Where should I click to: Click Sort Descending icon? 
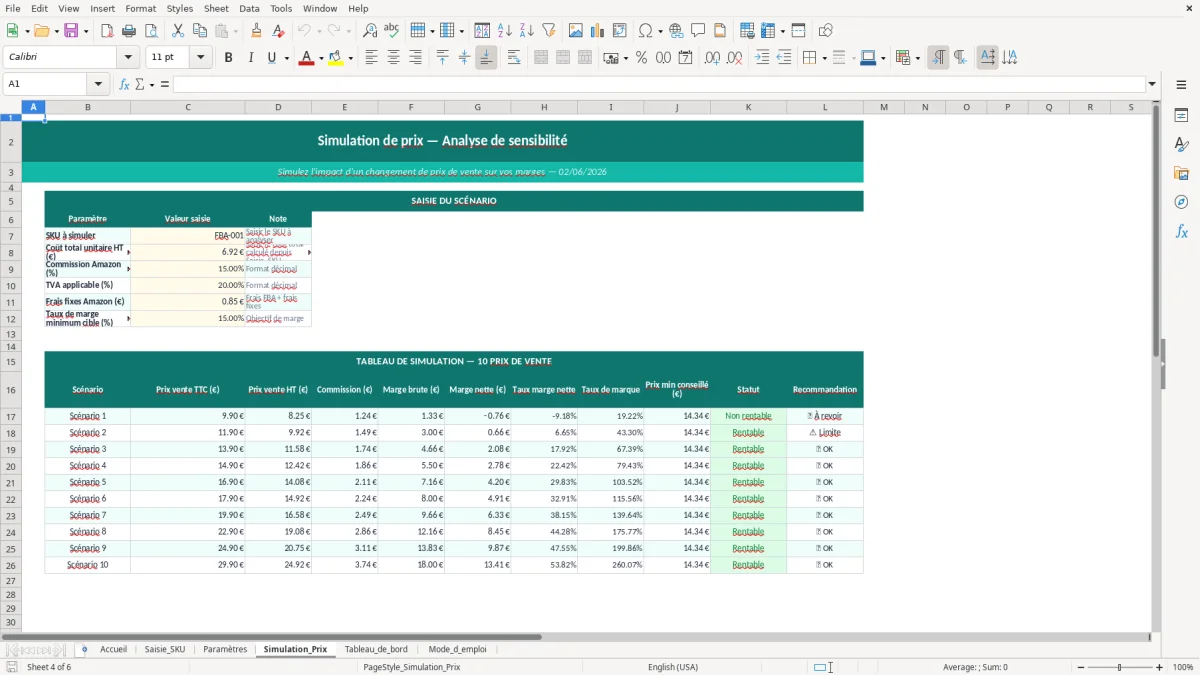click(x=526, y=30)
